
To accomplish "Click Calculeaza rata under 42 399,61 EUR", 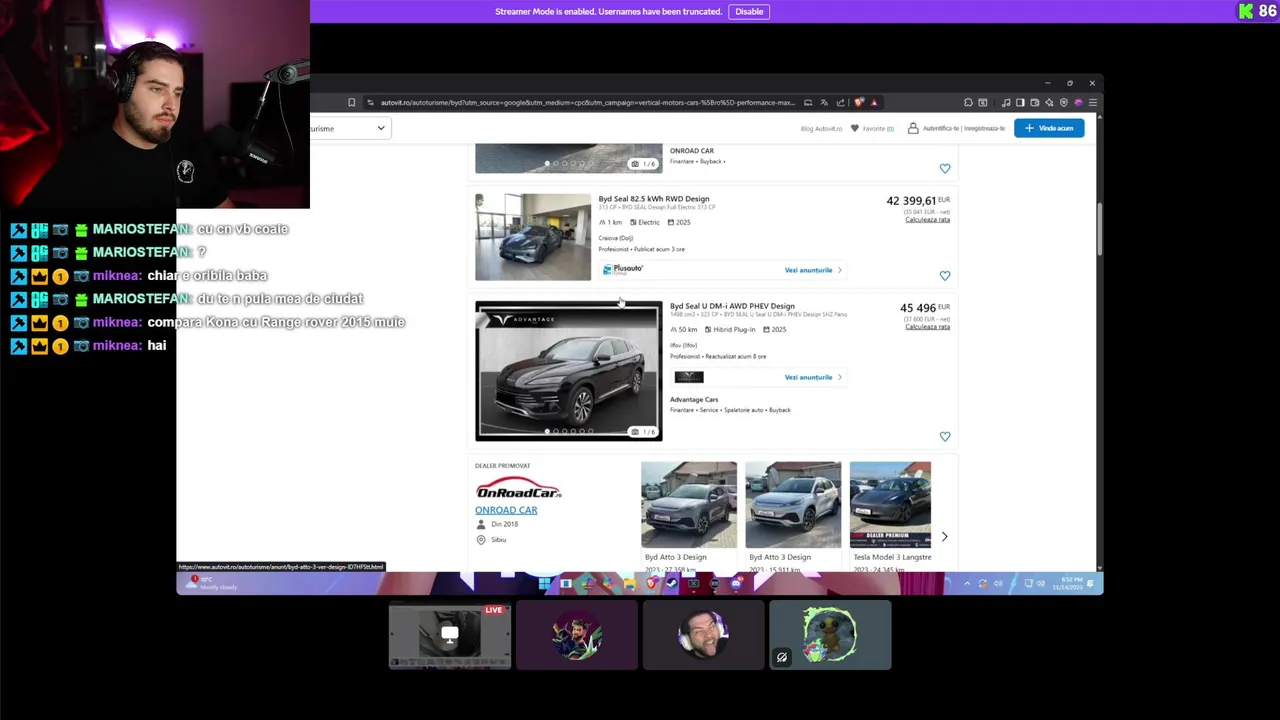I will click(x=927, y=219).
